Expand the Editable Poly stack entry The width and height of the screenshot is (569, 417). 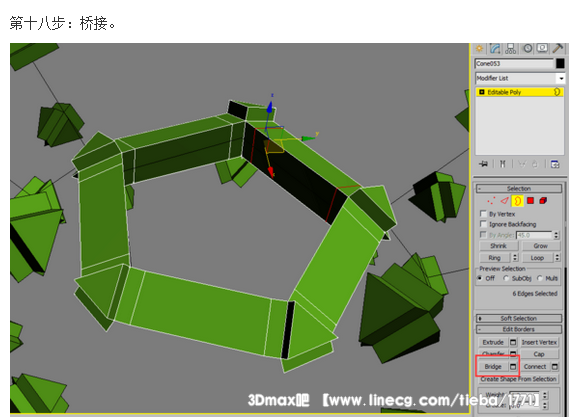(x=482, y=92)
